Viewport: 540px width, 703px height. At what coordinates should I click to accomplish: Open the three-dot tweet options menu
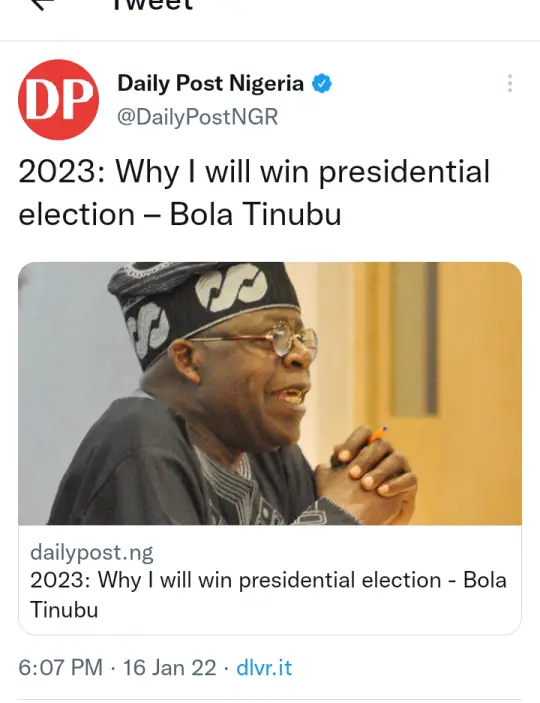click(510, 83)
